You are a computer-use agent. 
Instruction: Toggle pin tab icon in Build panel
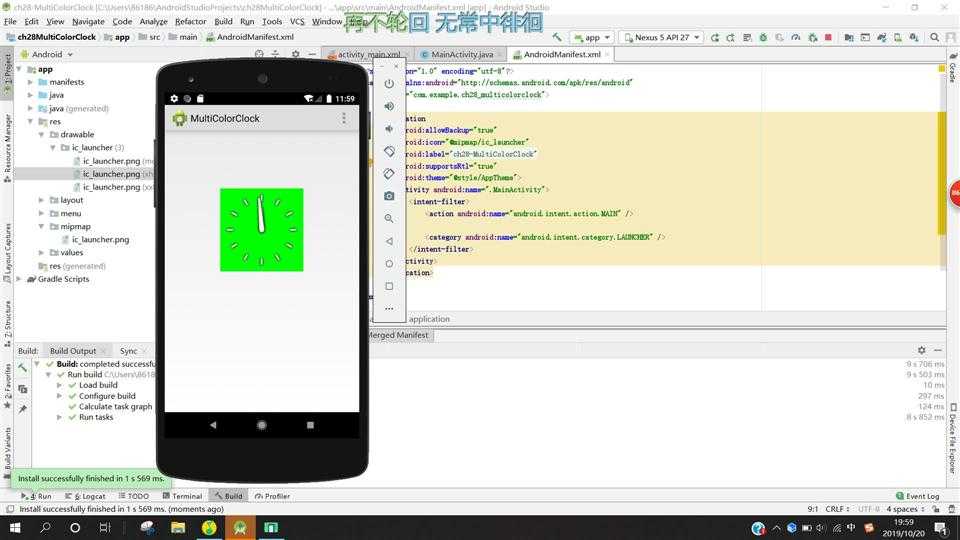point(23,409)
